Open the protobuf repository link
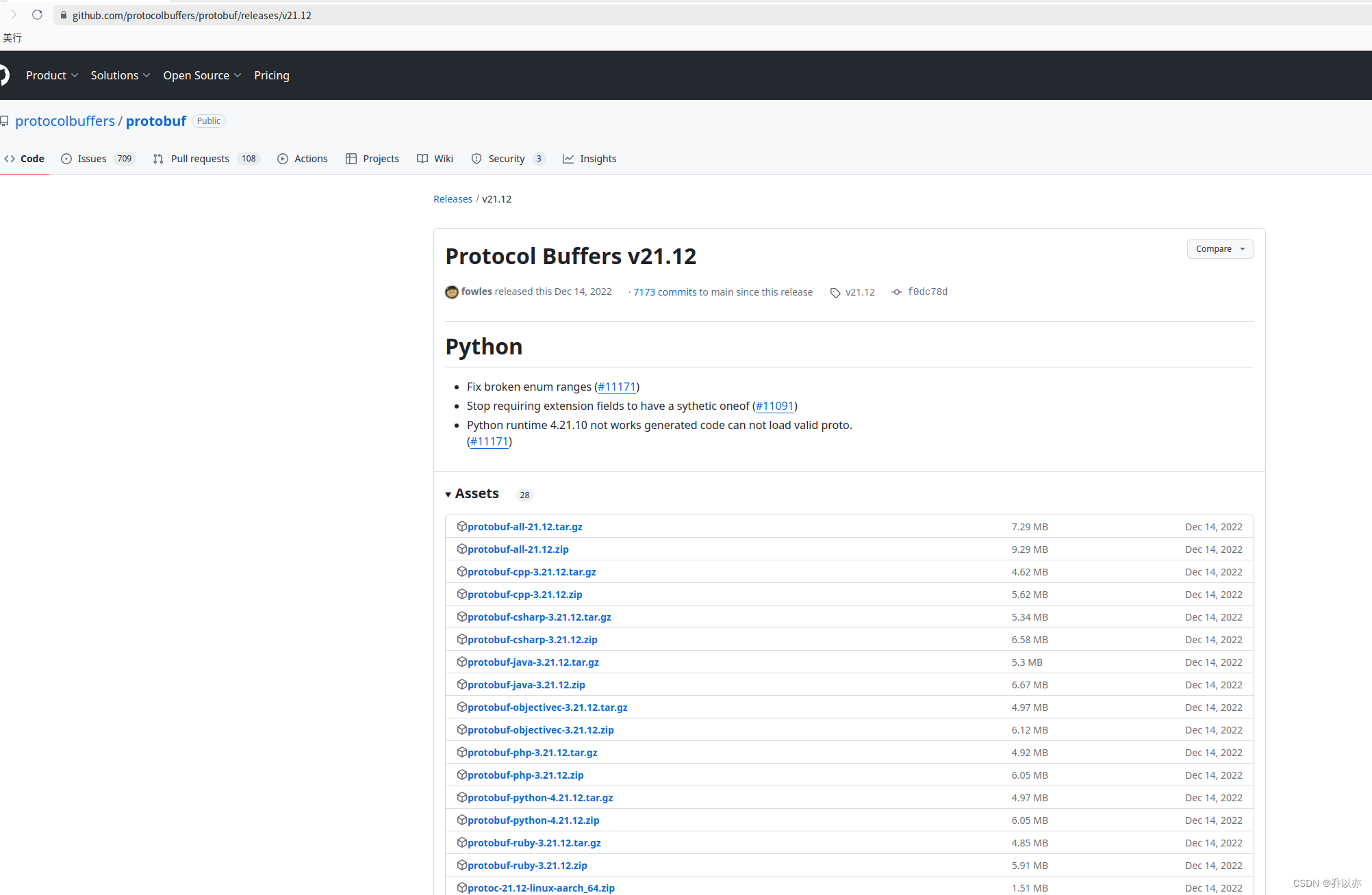The width and height of the screenshot is (1372, 895). [x=156, y=121]
